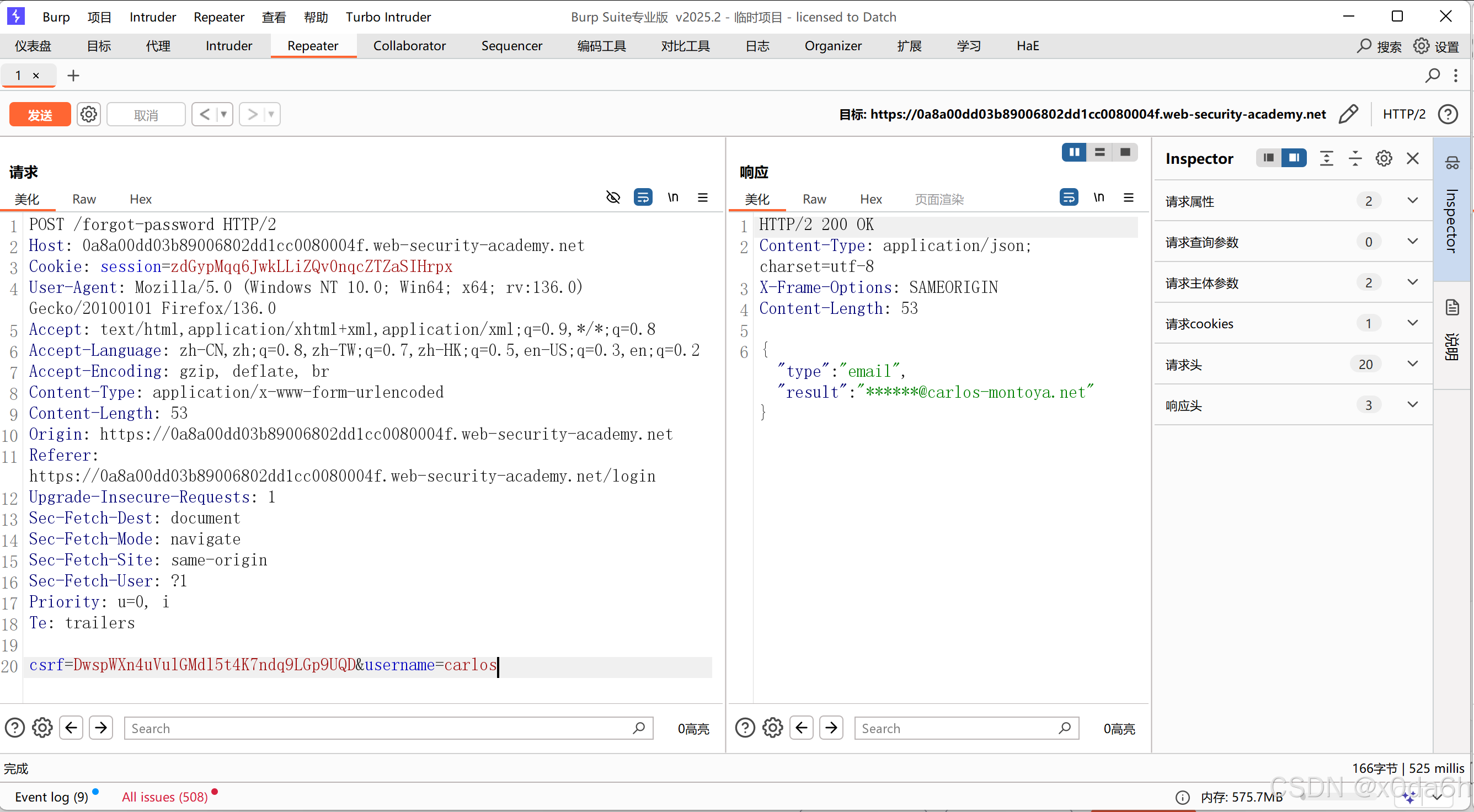Click the help question-mark icon in response panel
The height and width of the screenshot is (812, 1474).
[x=744, y=727]
